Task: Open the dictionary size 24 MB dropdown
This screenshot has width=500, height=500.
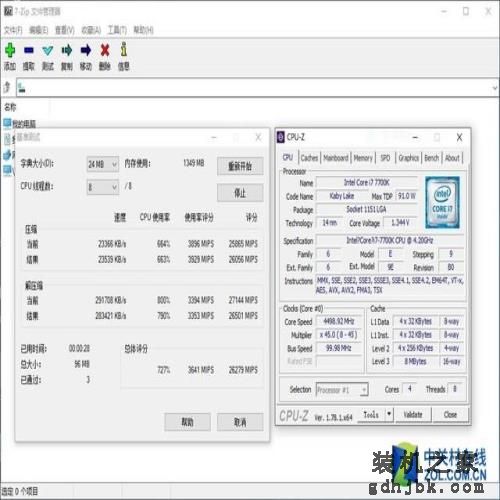Action: pyautogui.click(x=103, y=164)
